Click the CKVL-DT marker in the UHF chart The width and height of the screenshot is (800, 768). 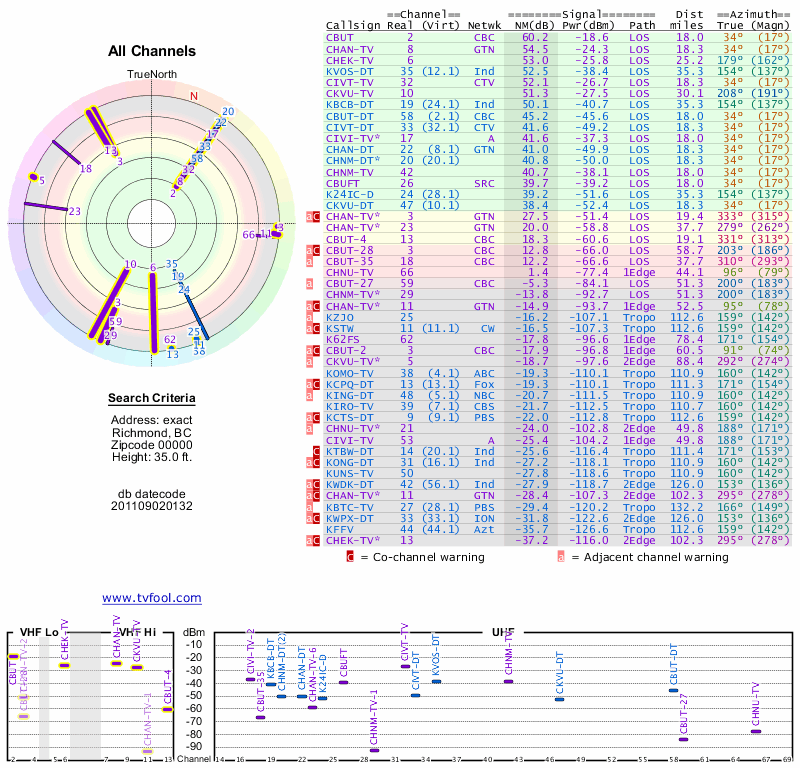click(x=559, y=699)
